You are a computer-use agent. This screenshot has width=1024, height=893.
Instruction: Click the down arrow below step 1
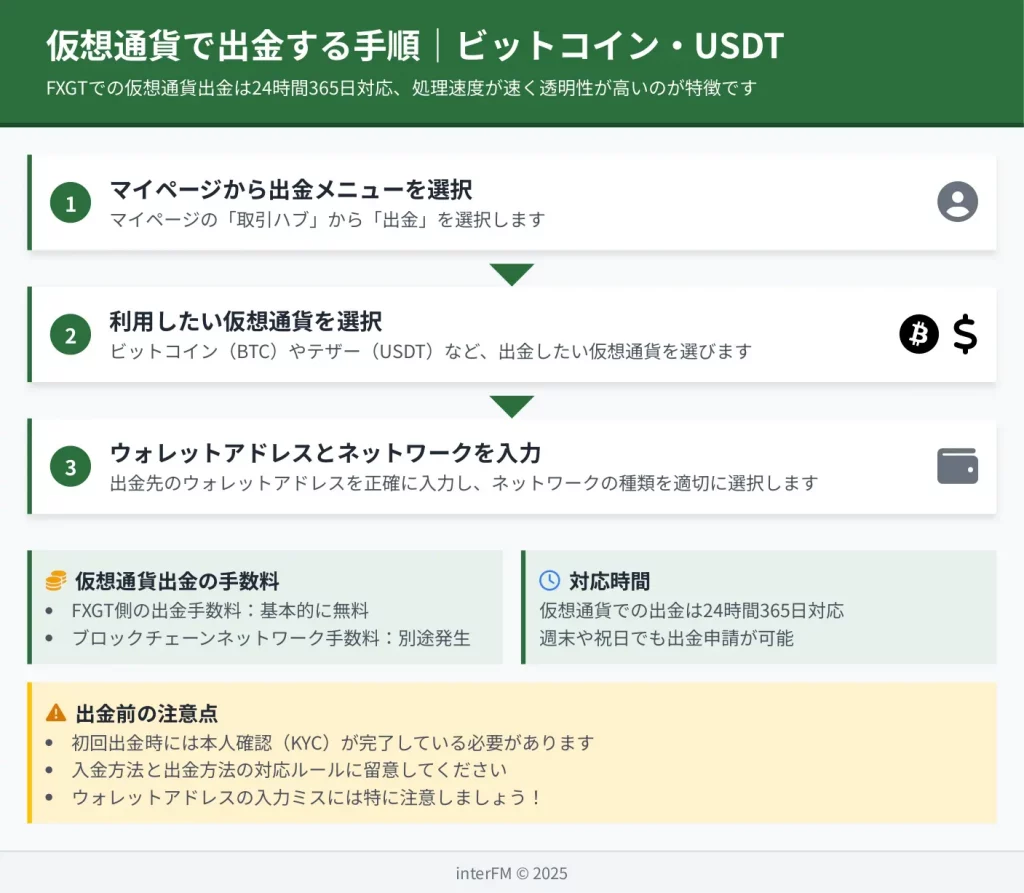click(512, 274)
